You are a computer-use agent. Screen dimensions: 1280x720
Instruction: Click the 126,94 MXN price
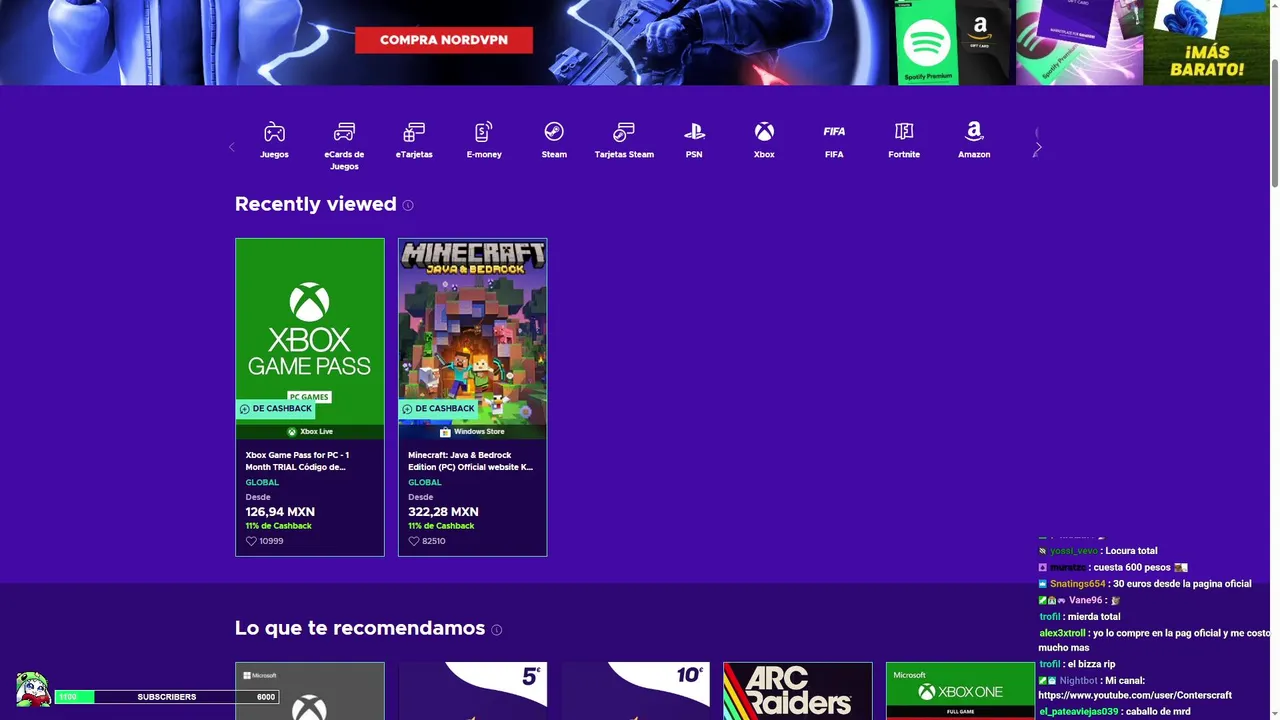point(280,512)
